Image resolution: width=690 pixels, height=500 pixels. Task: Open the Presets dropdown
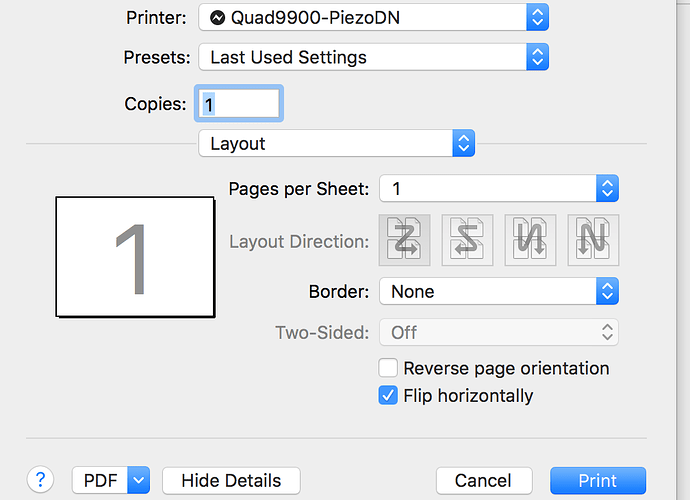pyautogui.click(x=374, y=57)
